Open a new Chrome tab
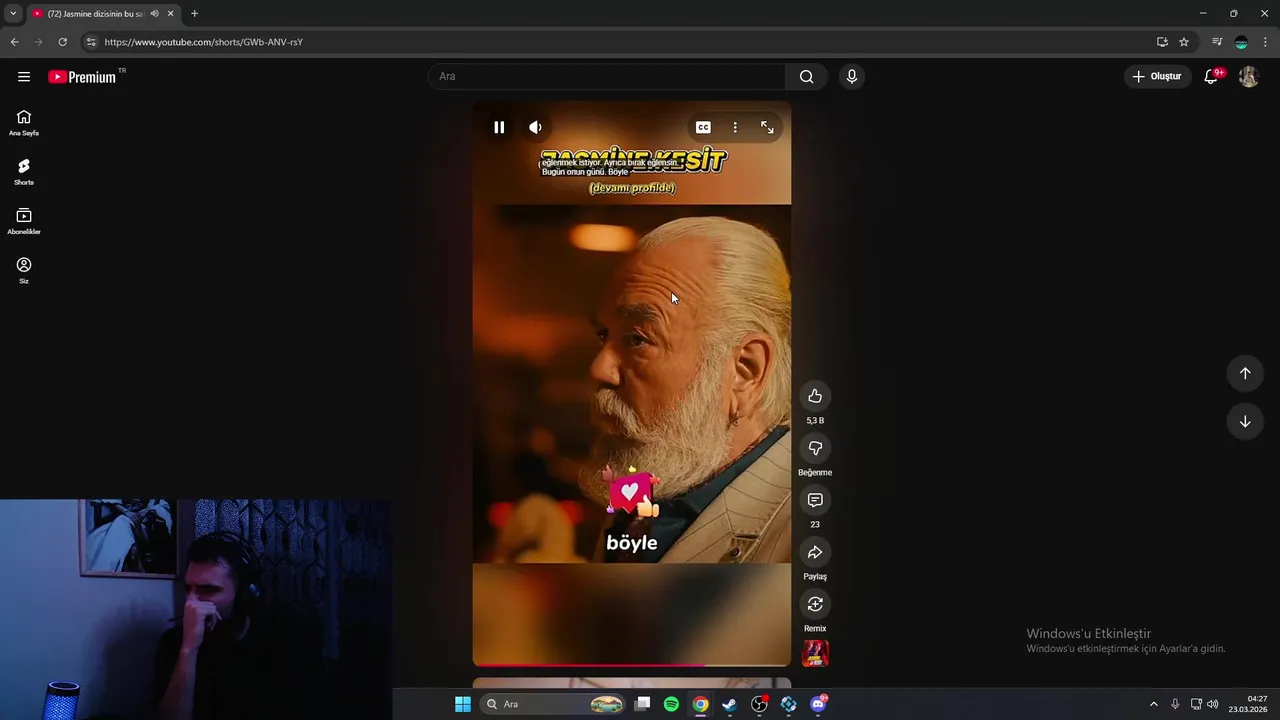 pyautogui.click(x=194, y=14)
